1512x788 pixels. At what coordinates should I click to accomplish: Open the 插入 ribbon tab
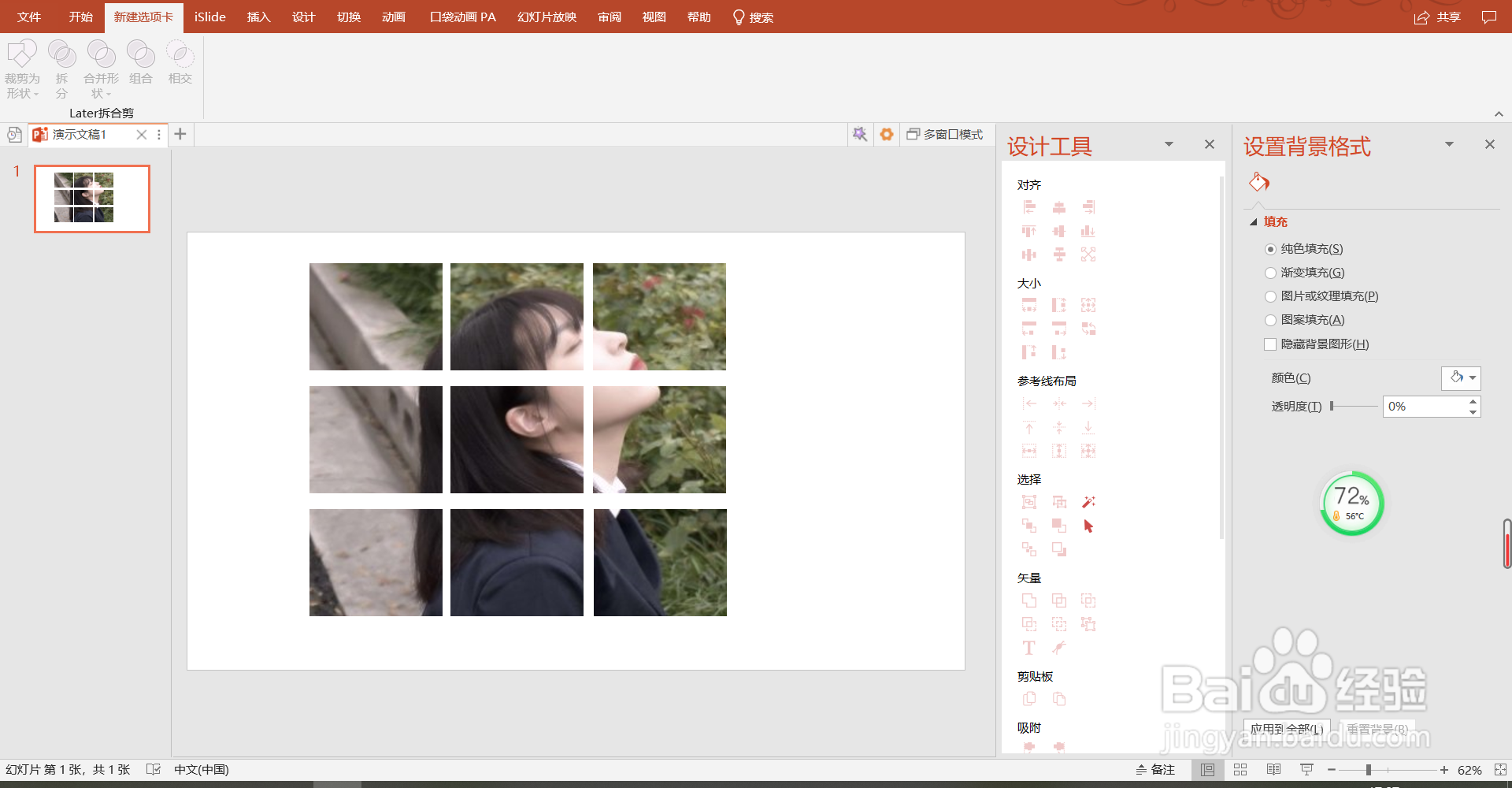pos(258,17)
